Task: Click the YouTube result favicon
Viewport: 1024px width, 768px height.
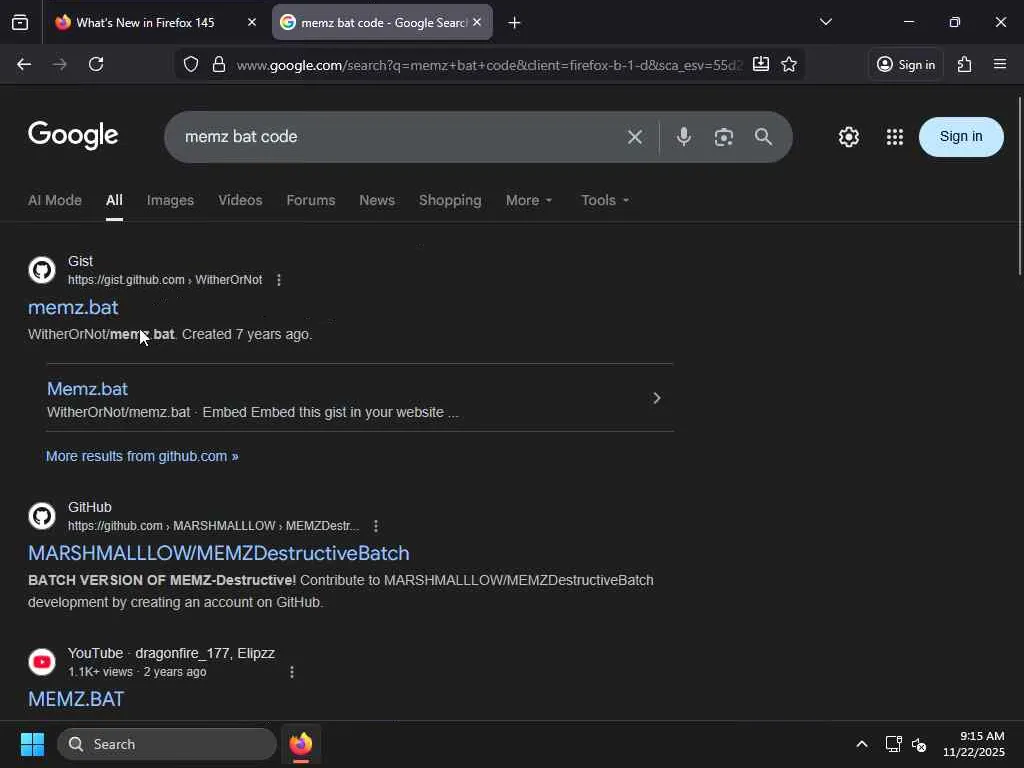Action: (42, 662)
